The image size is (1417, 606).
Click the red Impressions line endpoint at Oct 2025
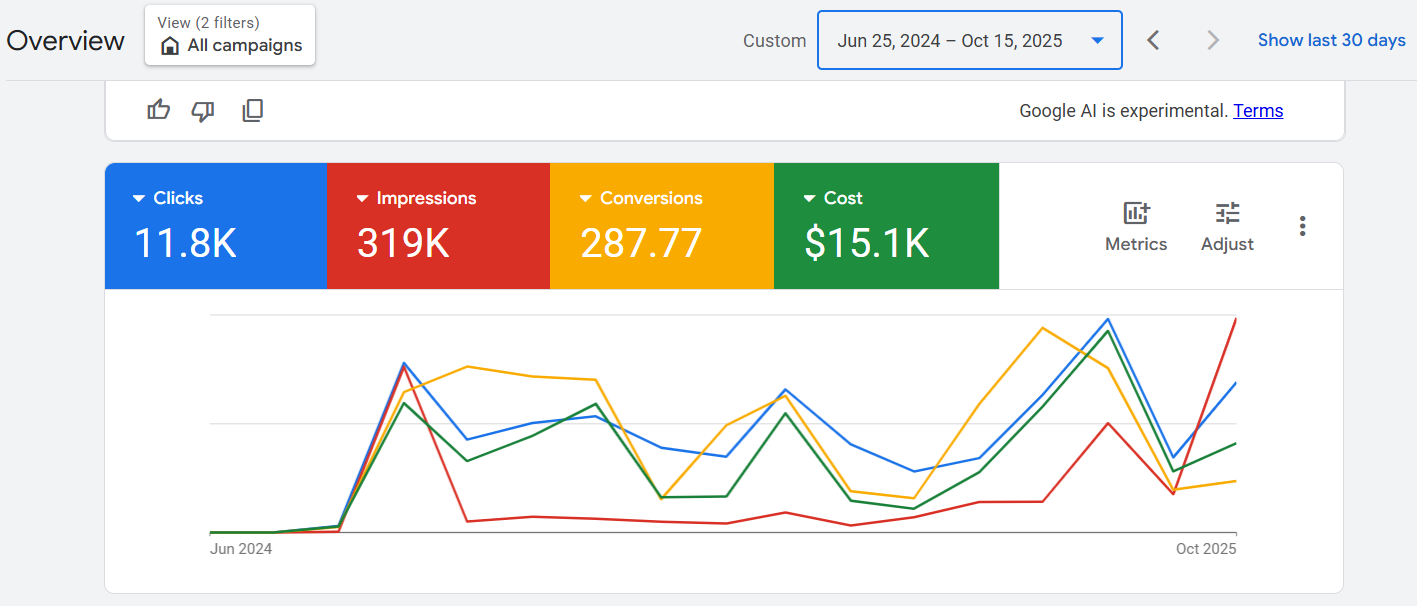coord(1236,319)
